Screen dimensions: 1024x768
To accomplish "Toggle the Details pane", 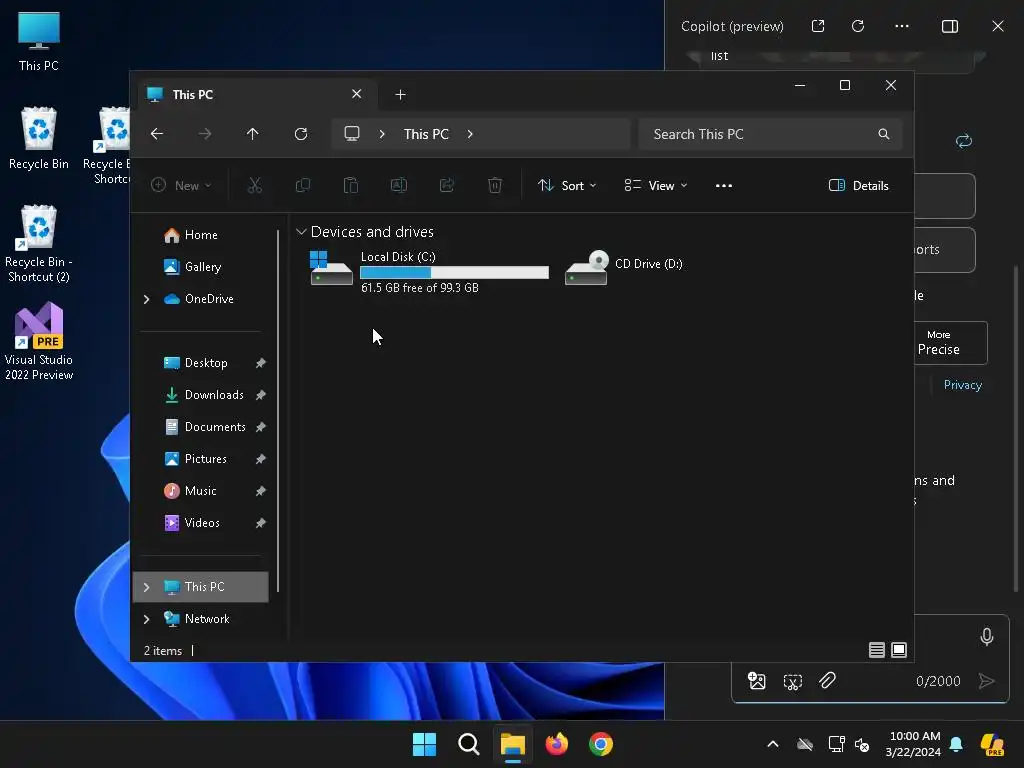I will tap(859, 185).
